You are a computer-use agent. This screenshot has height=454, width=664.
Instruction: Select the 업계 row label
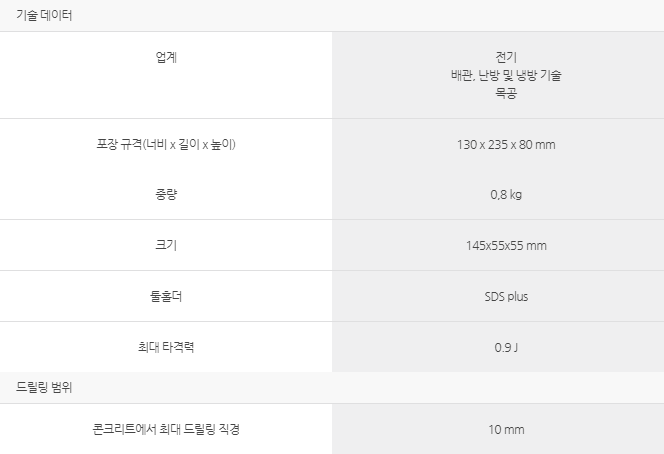(166, 57)
